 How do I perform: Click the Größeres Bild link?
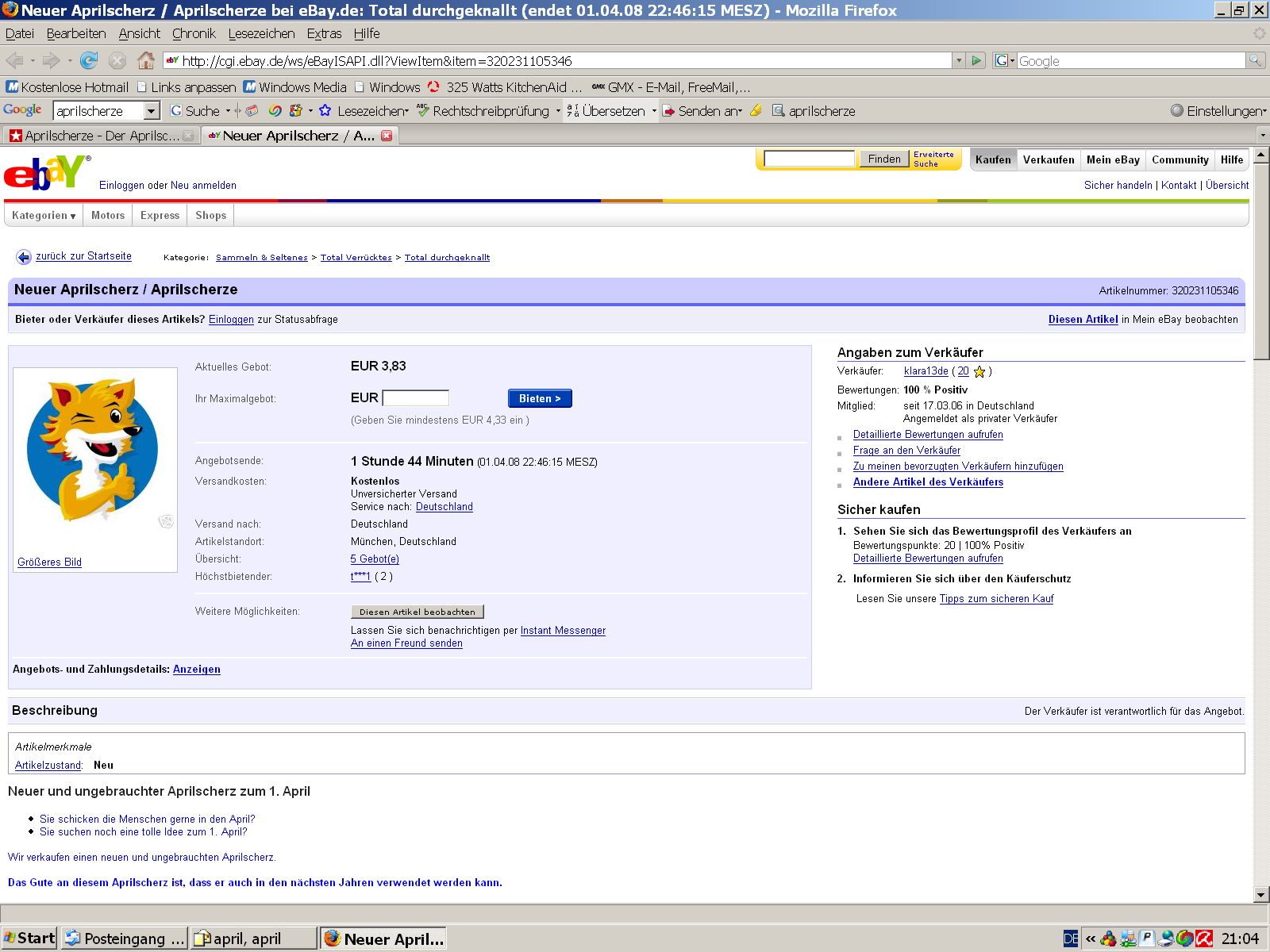(49, 562)
